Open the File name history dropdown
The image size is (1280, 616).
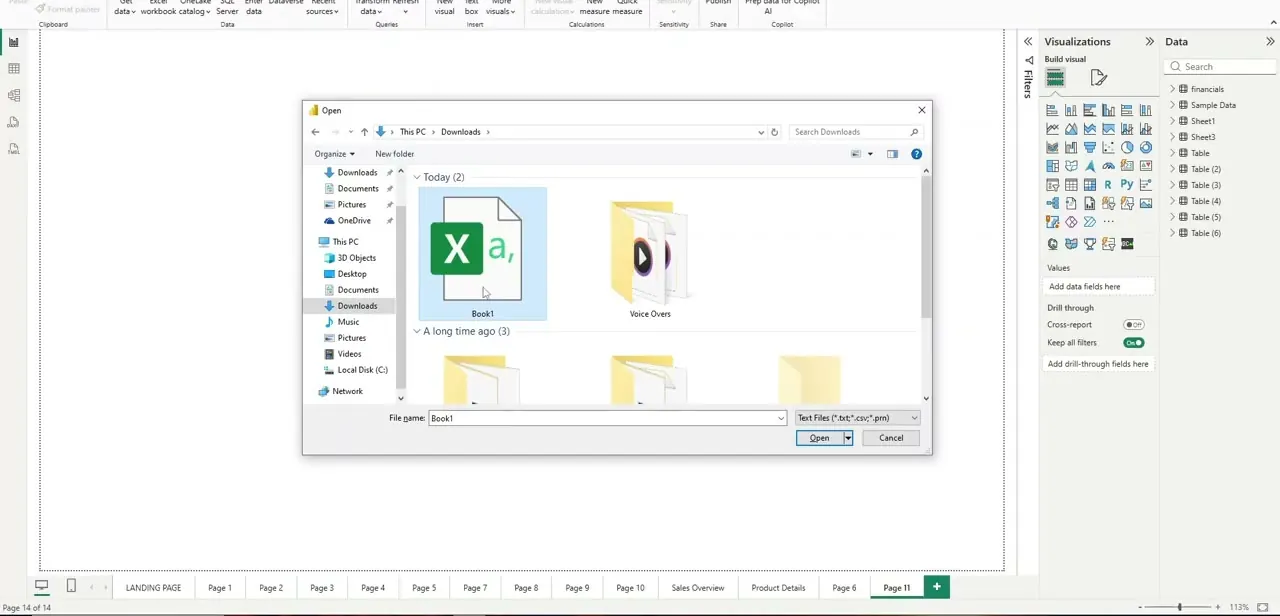click(x=781, y=418)
